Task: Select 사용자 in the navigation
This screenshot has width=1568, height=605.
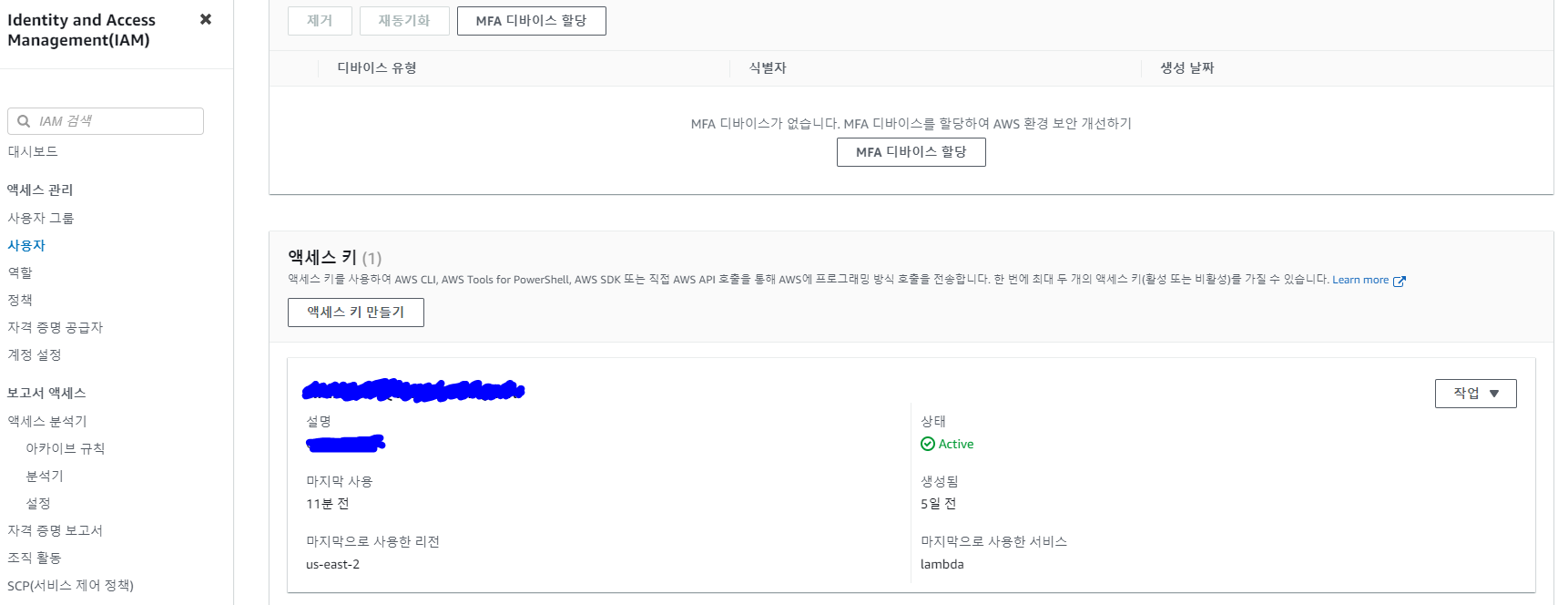Action: [26, 245]
